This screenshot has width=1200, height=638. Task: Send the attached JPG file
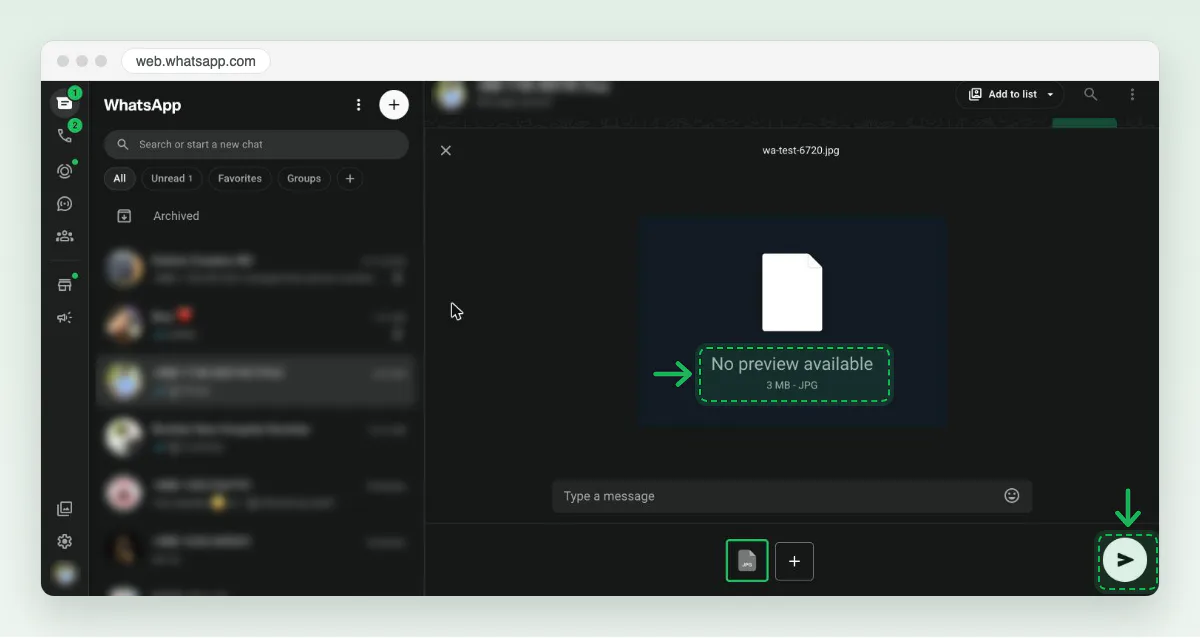tap(1125, 560)
